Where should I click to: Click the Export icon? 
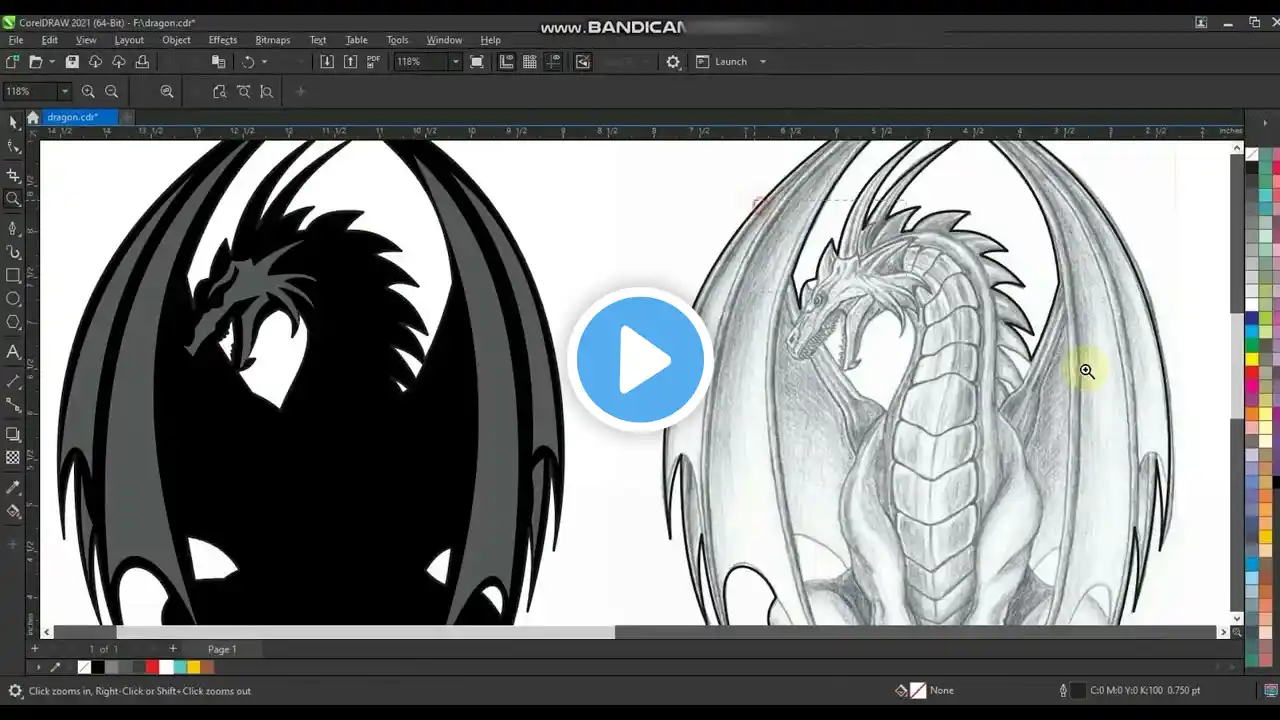(x=350, y=62)
